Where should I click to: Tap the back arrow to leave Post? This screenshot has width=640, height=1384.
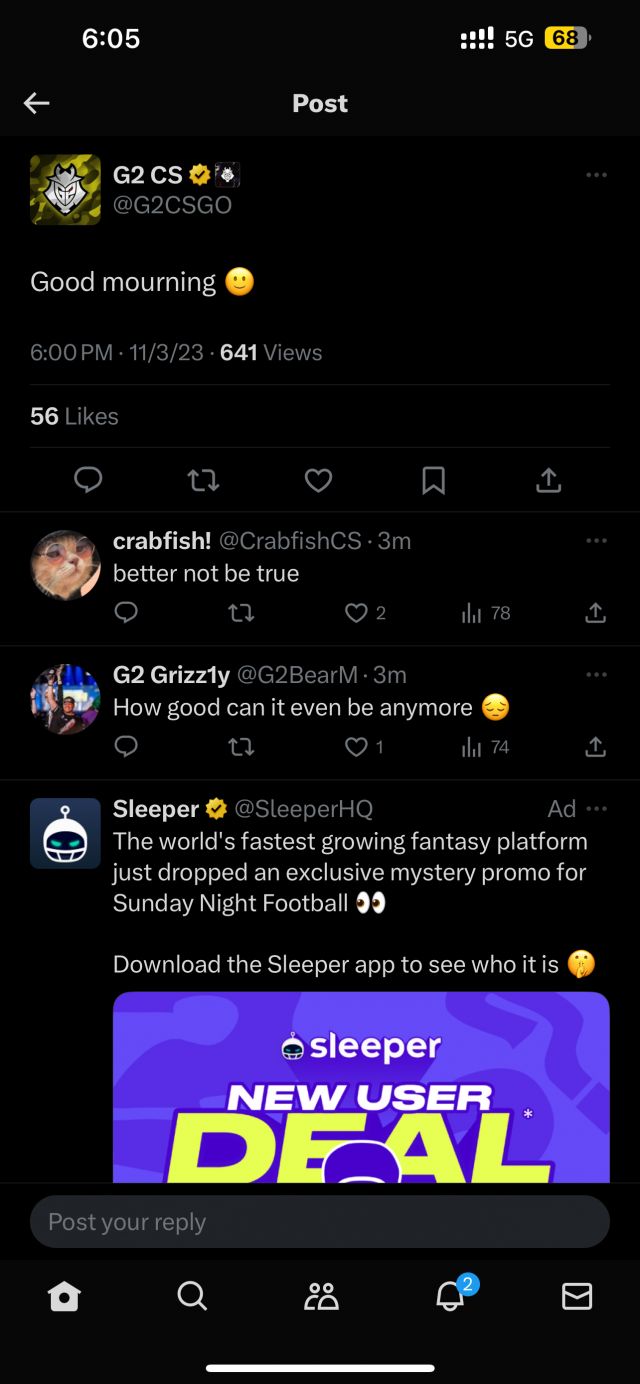[x=37, y=103]
